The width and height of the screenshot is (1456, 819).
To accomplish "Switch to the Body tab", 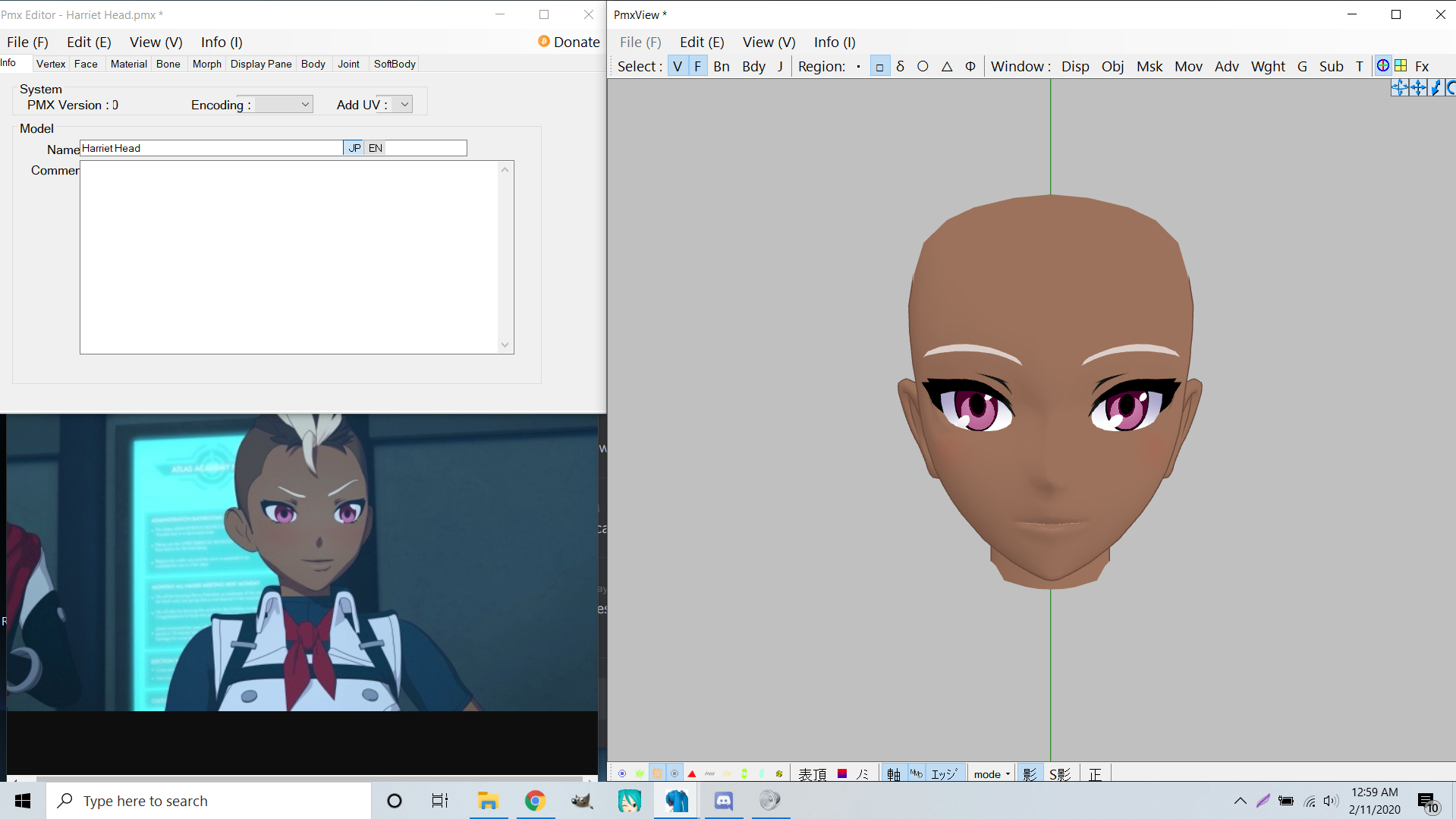I will point(313,64).
